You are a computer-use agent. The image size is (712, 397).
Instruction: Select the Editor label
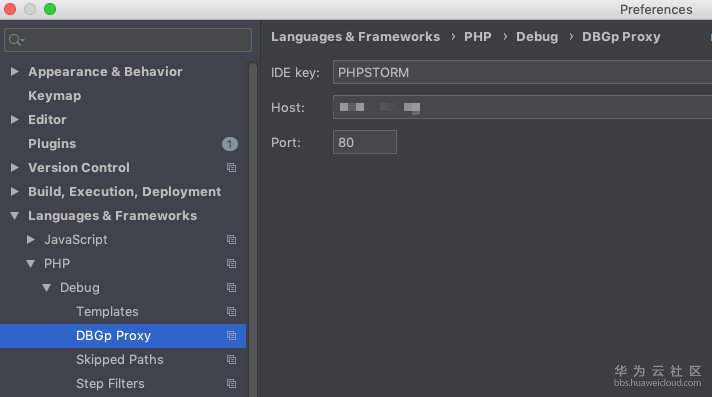(x=47, y=119)
